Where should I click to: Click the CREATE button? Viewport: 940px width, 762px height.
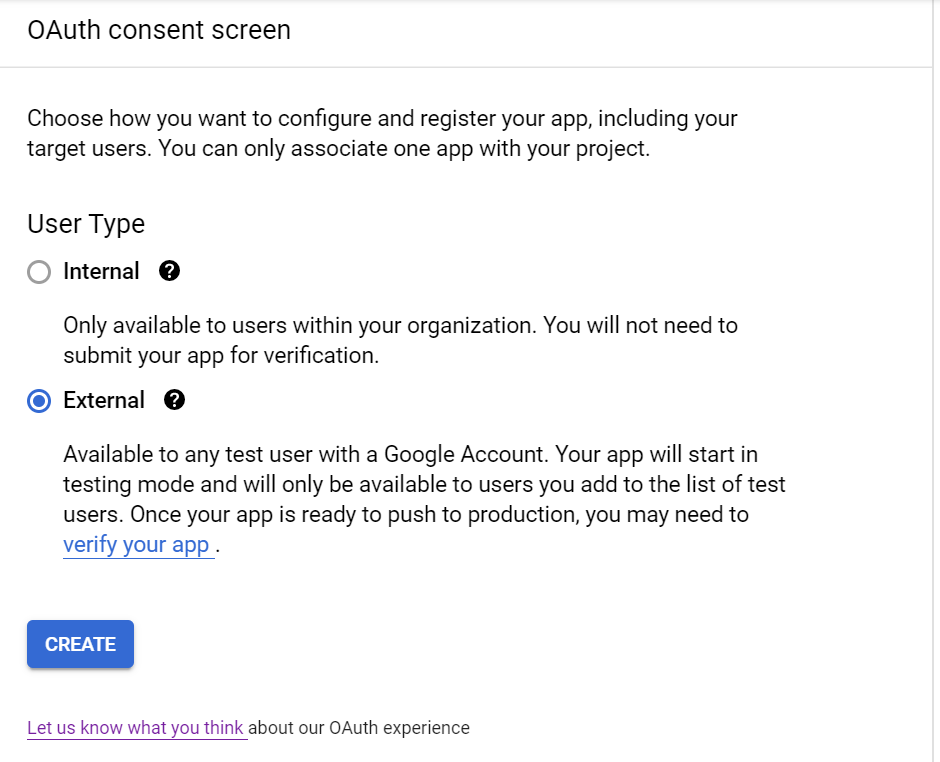[80, 644]
